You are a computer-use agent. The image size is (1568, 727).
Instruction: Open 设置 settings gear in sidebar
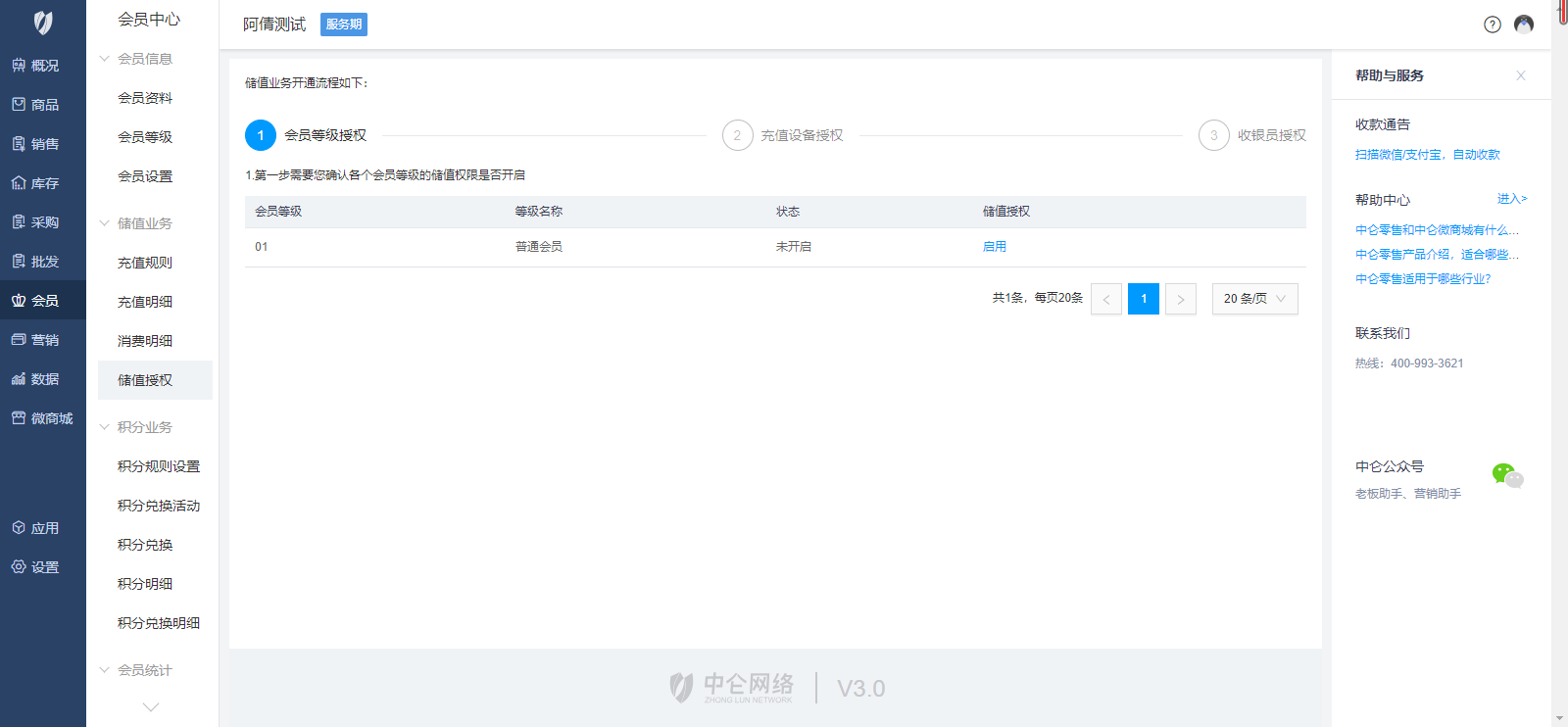tap(36, 567)
